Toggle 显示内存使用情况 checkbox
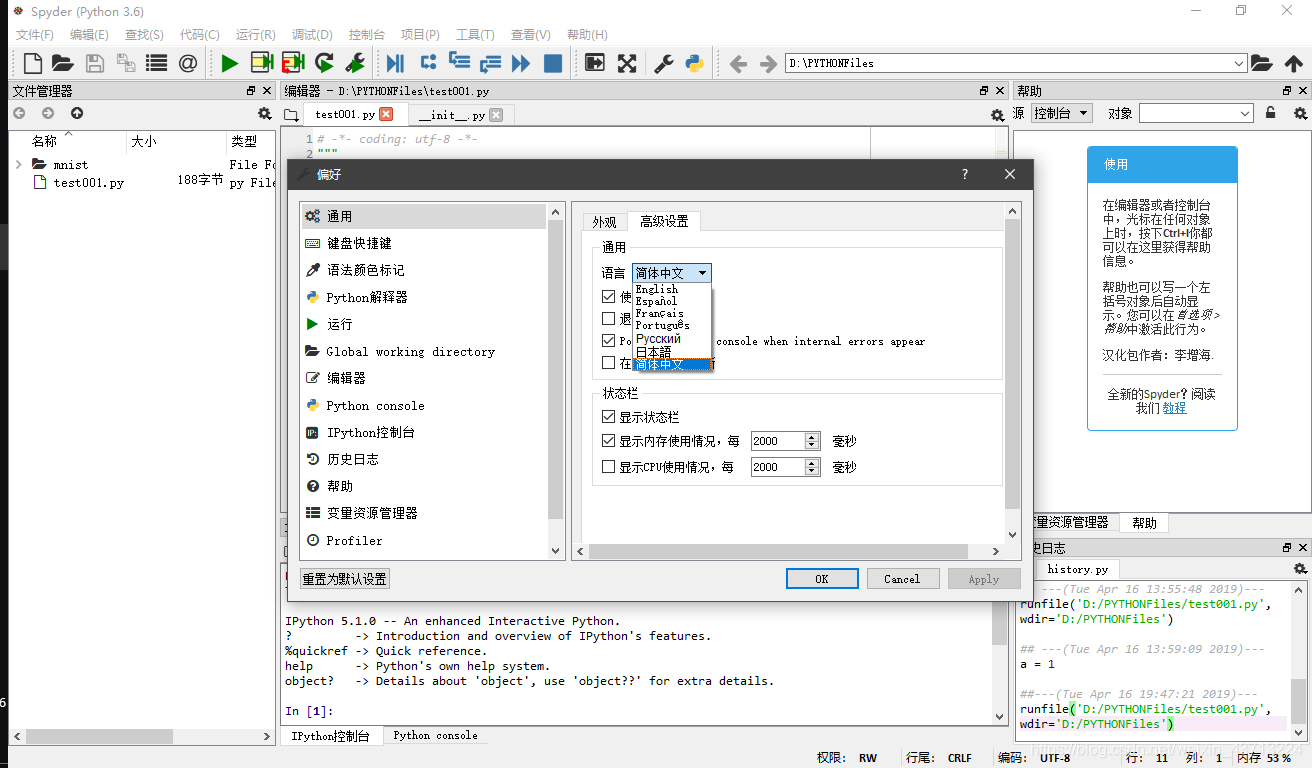The height and width of the screenshot is (768, 1312). (609, 441)
